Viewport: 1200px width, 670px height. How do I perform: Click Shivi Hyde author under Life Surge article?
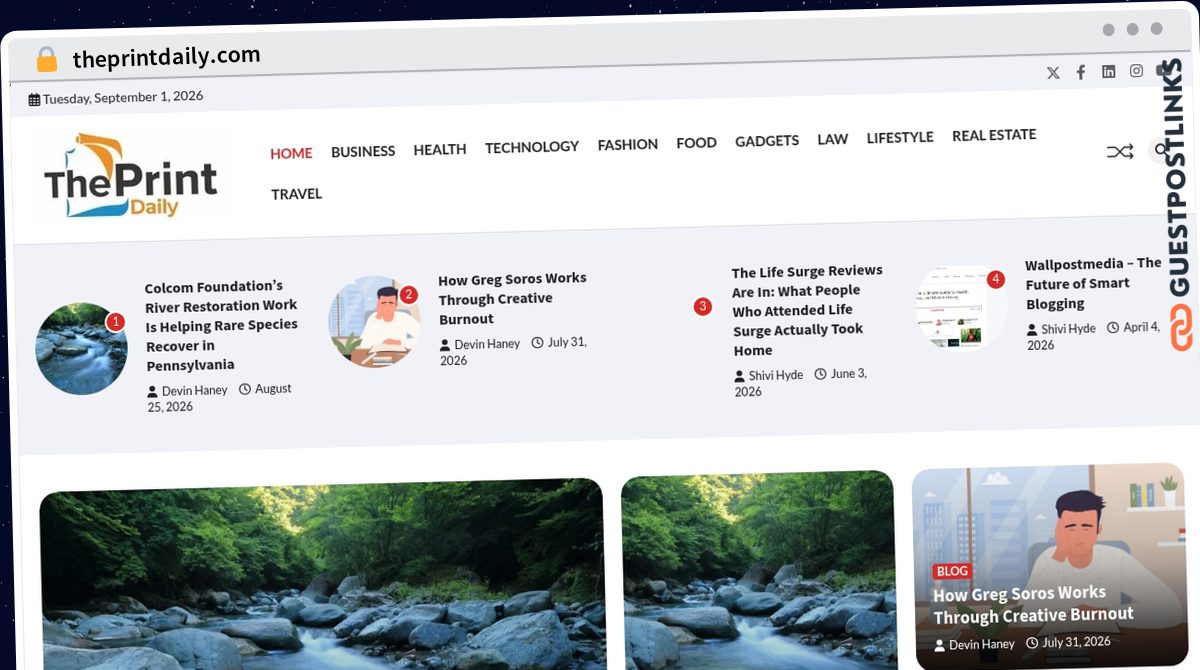(768, 376)
